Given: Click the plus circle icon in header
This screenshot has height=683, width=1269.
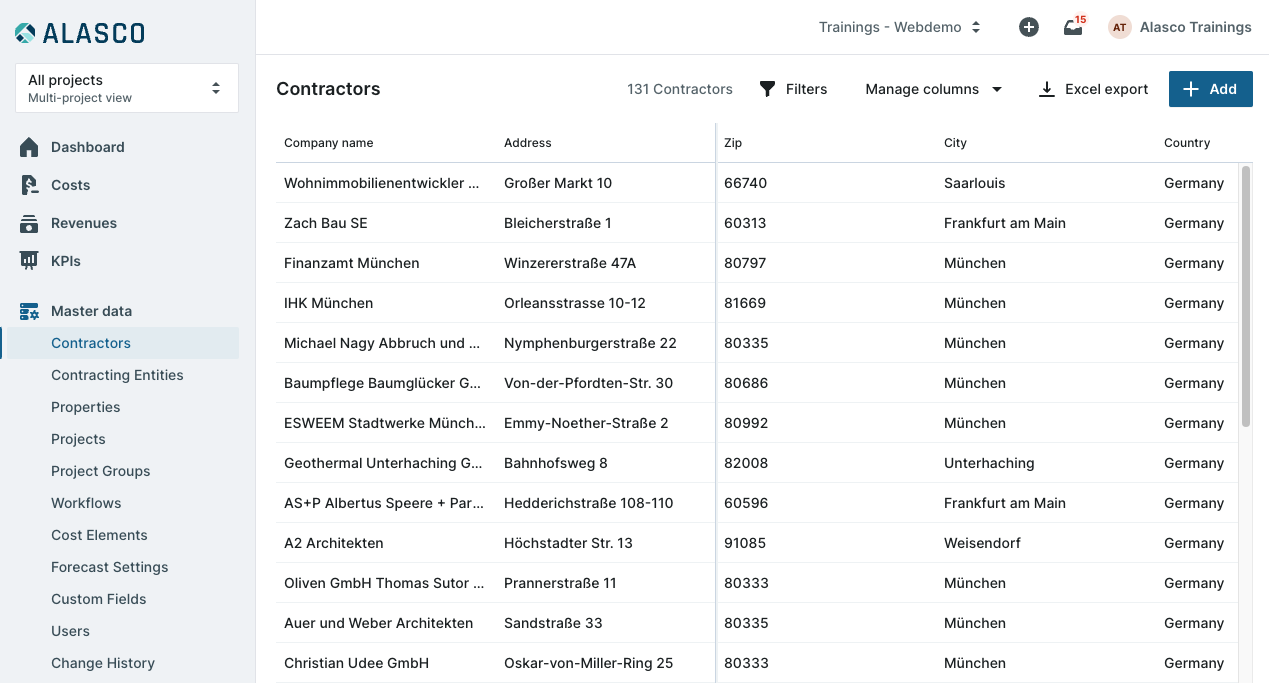Looking at the screenshot, I should click(x=1029, y=27).
